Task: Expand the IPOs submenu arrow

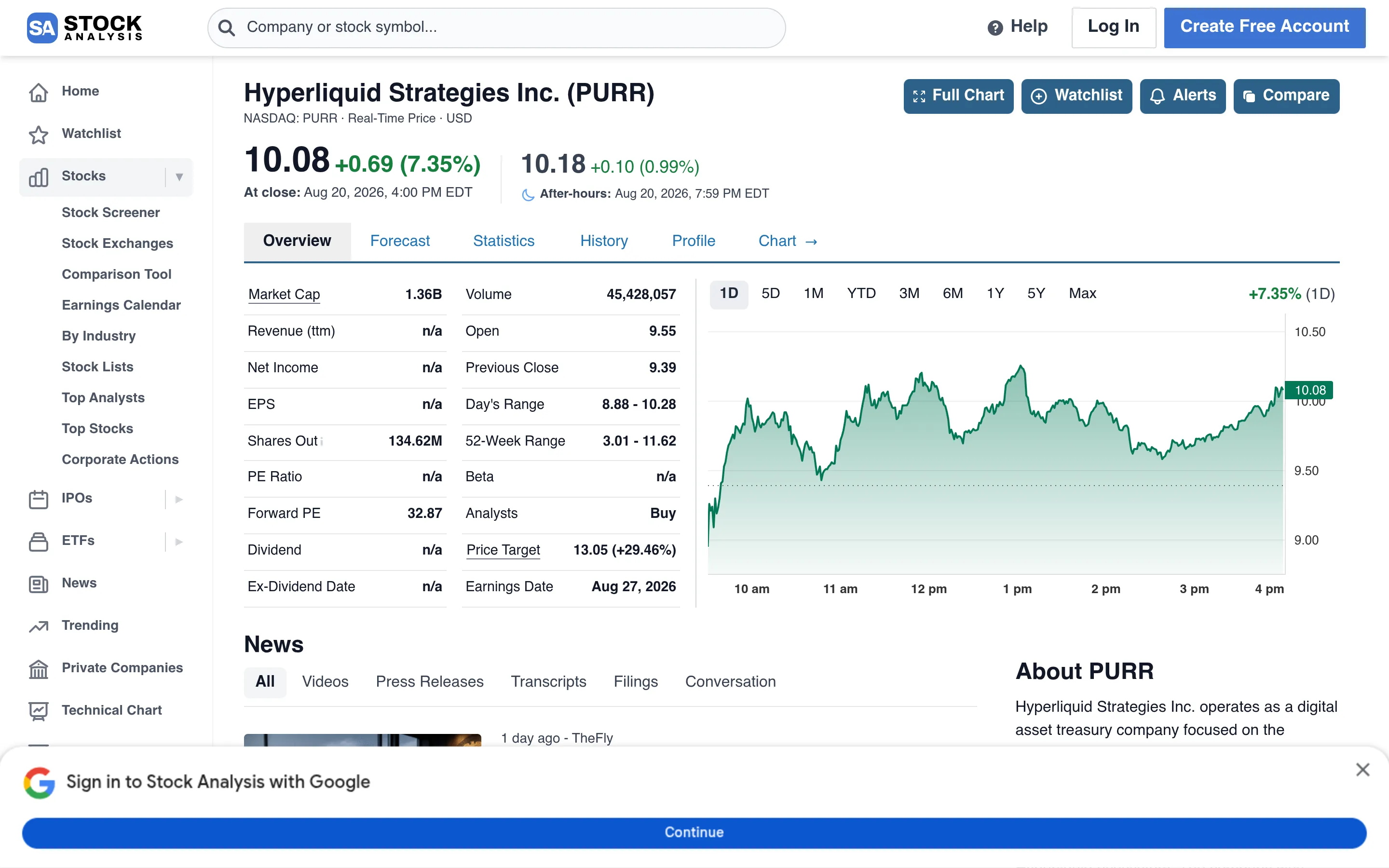Action: coord(179,499)
